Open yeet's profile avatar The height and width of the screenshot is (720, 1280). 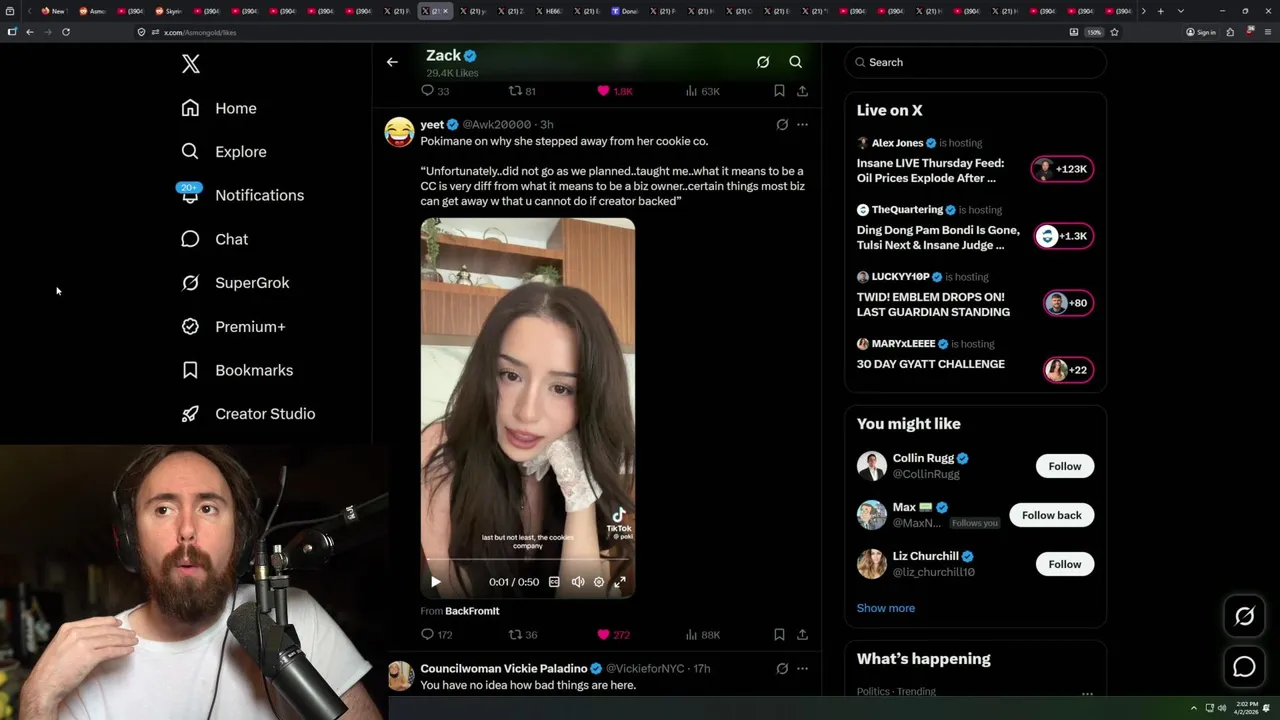click(399, 132)
